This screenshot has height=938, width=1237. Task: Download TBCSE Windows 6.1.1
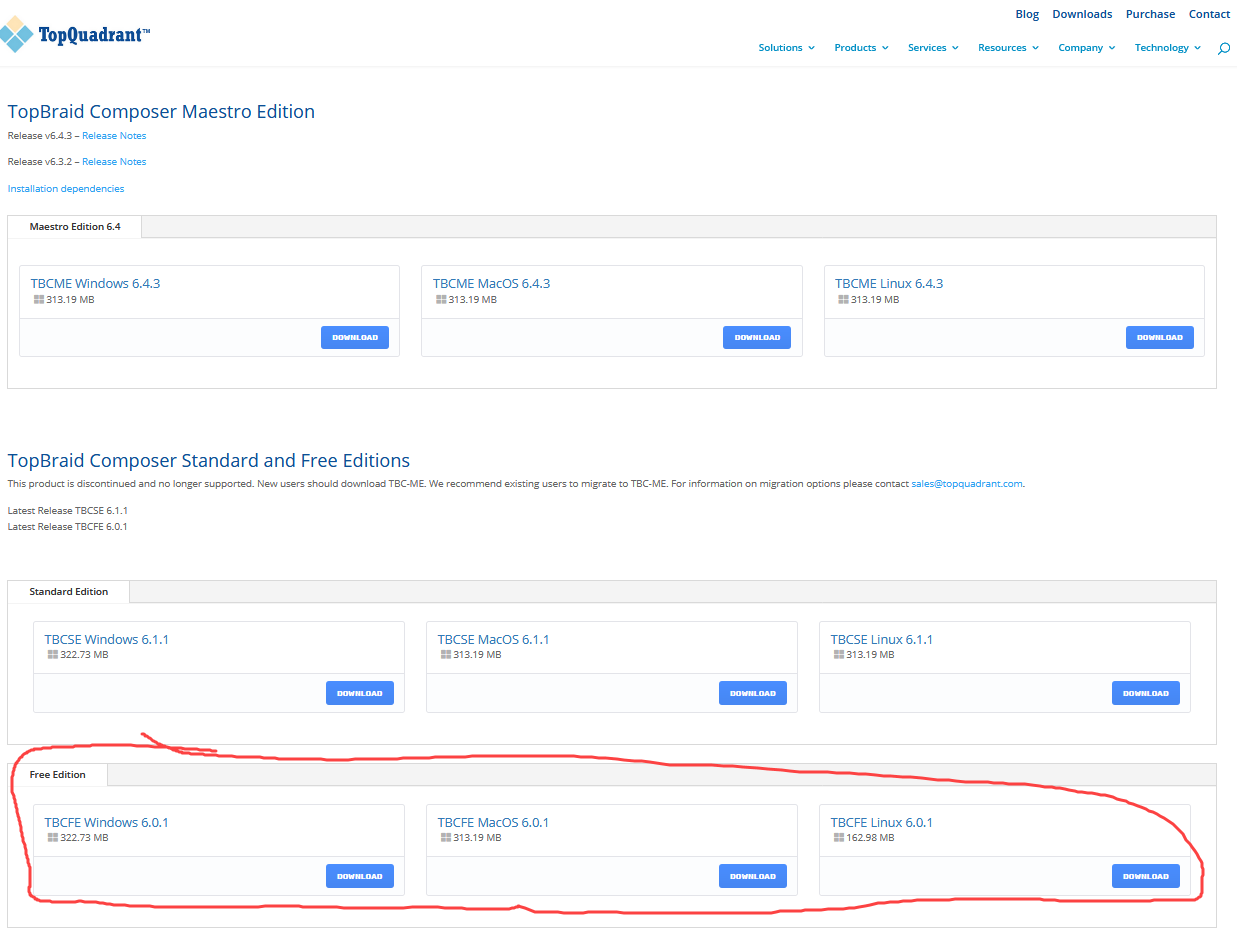point(360,693)
